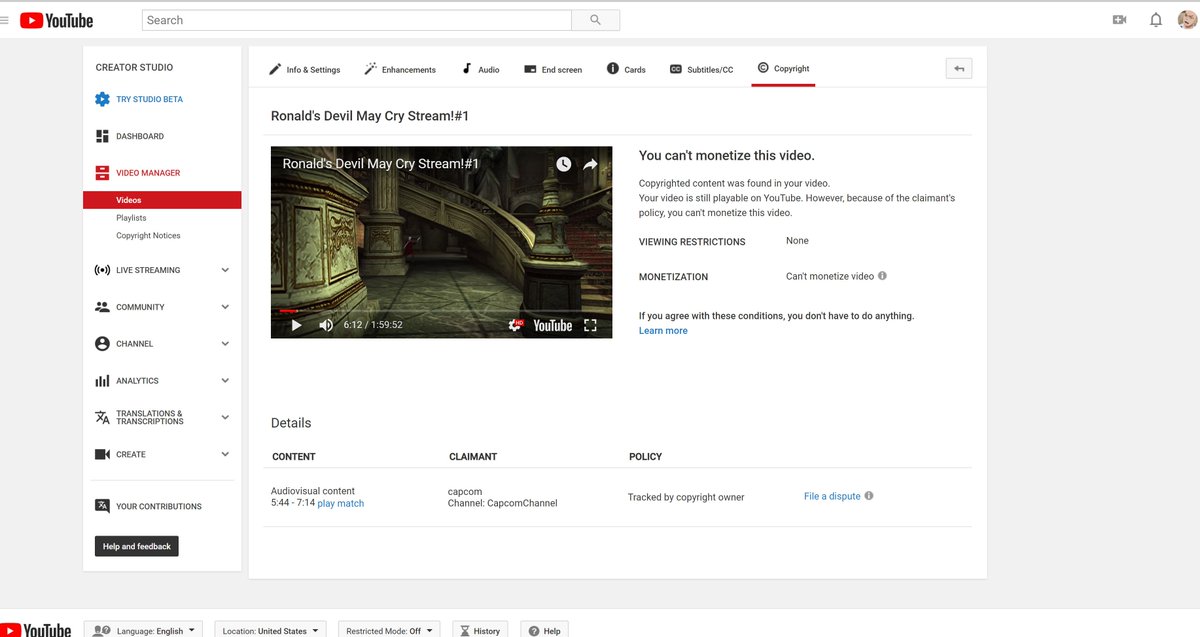The image size is (1200, 637).
Task: Click the video title overlay in player
Action: click(x=381, y=164)
